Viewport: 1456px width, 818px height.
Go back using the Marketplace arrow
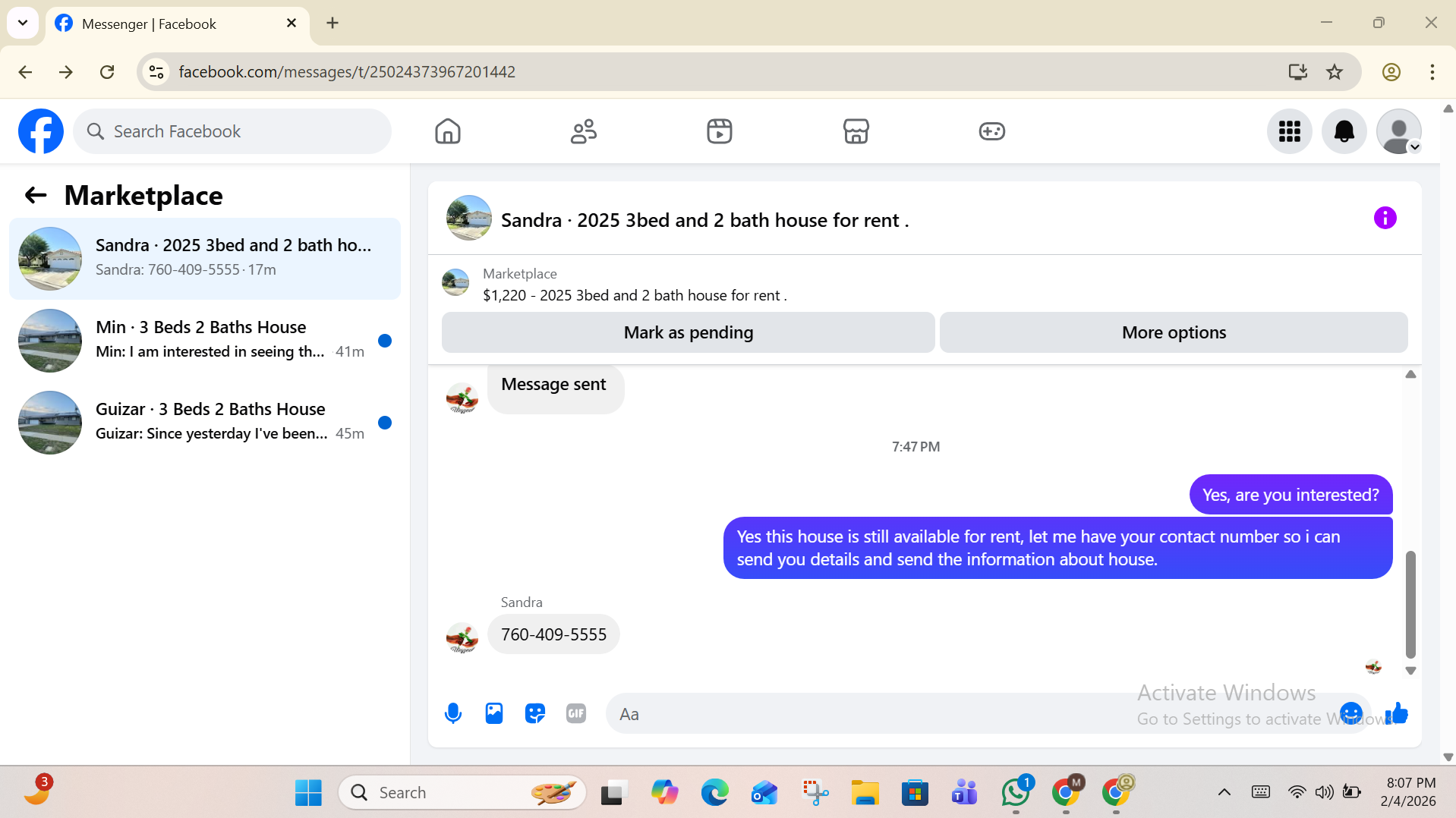click(x=36, y=196)
